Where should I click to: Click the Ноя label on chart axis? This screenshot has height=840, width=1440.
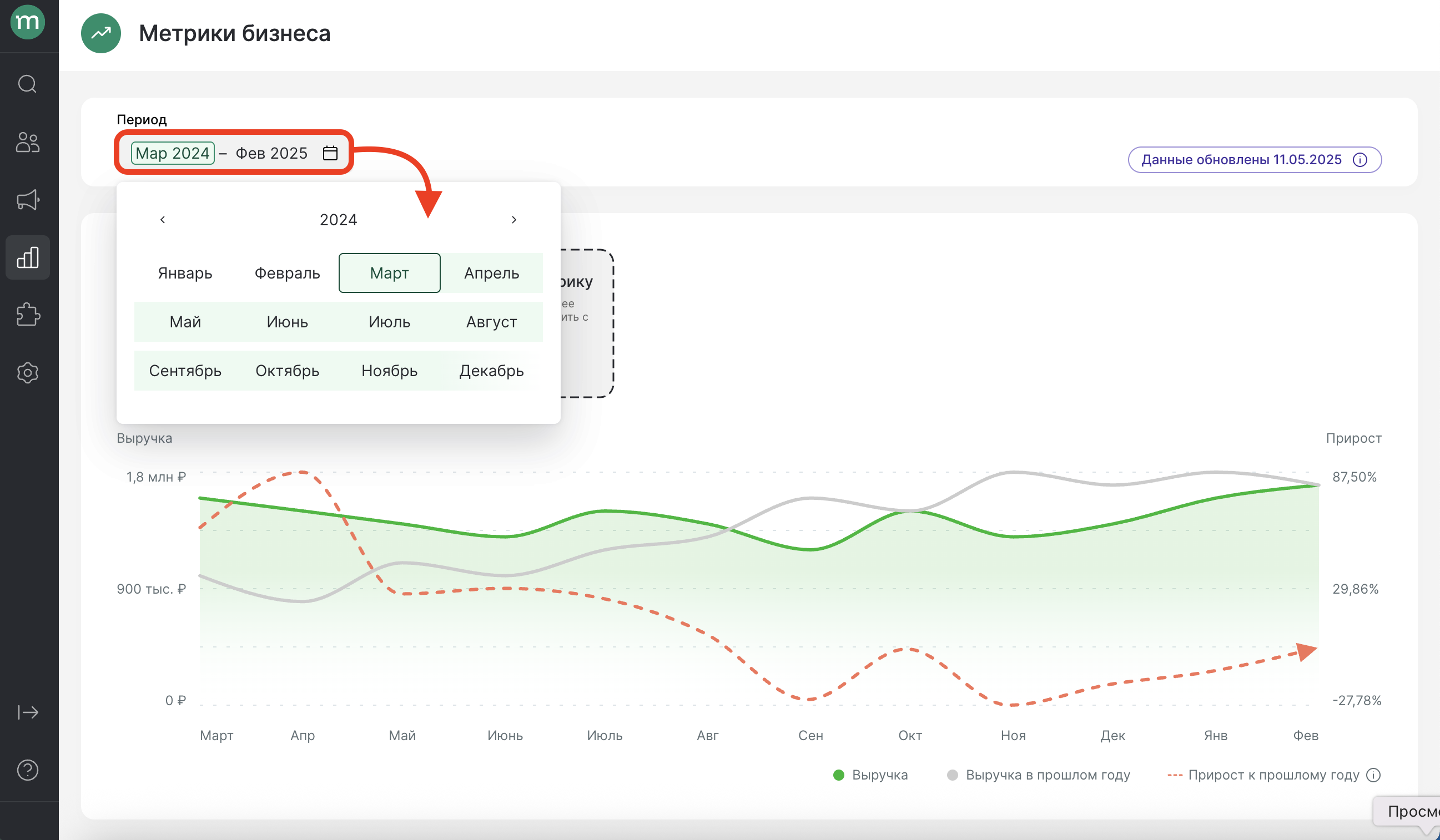click(1013, 736)
